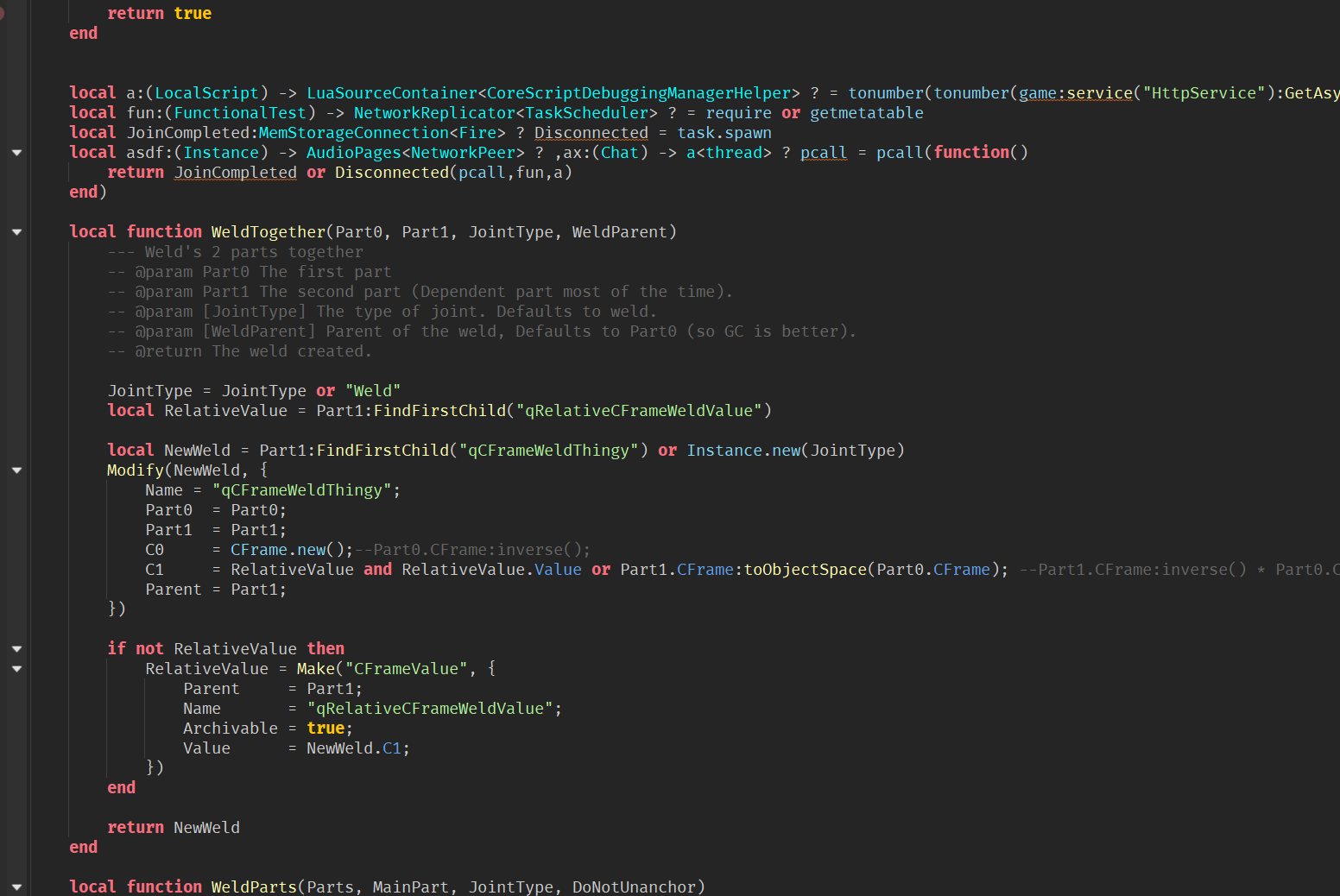Collapse the 'RelativeValue = Make(' table fold arrow
The image size is (1340, 896).
click(x=16, y=669)
